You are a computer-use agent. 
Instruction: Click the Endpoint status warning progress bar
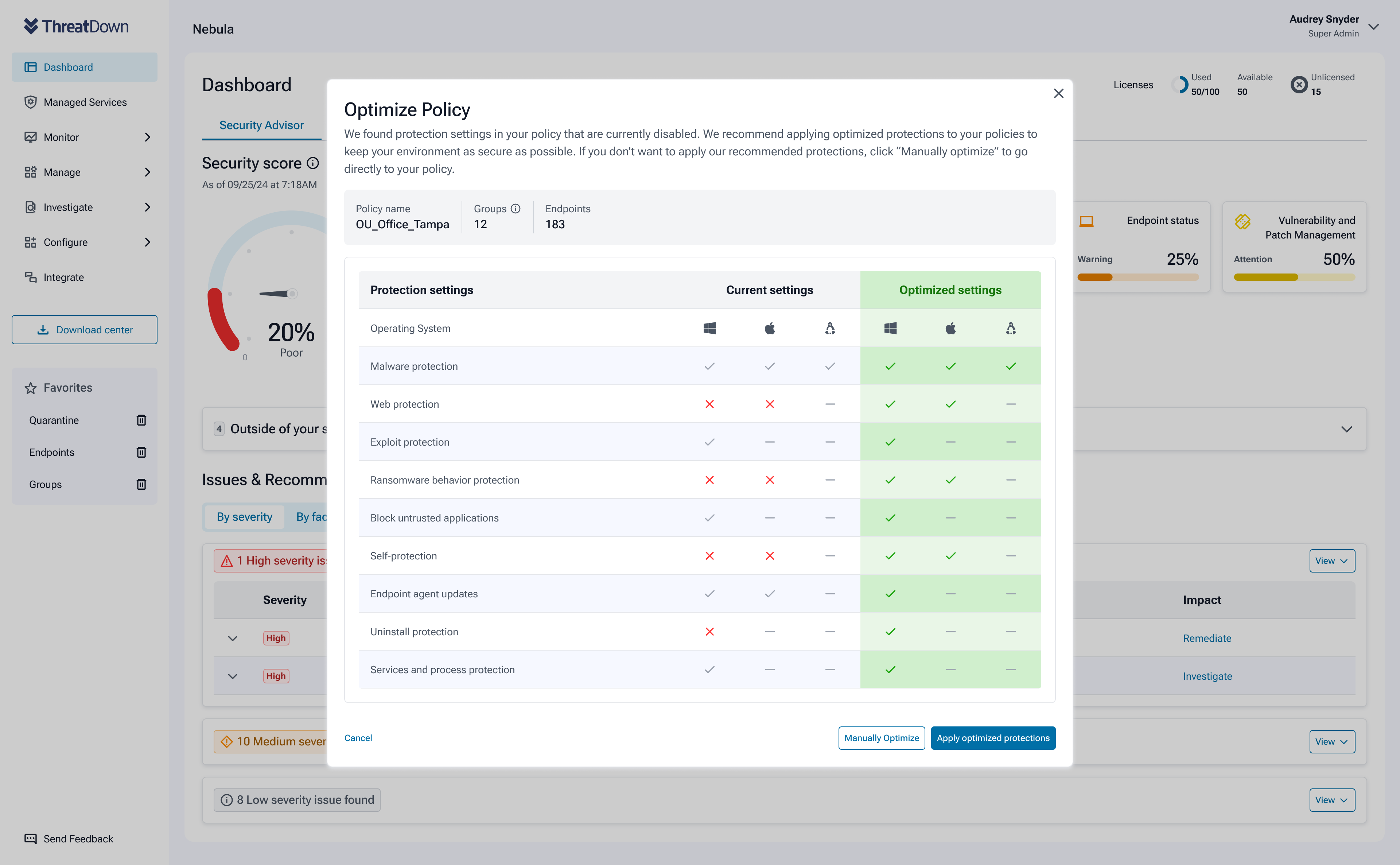(x=1137, y=278)
